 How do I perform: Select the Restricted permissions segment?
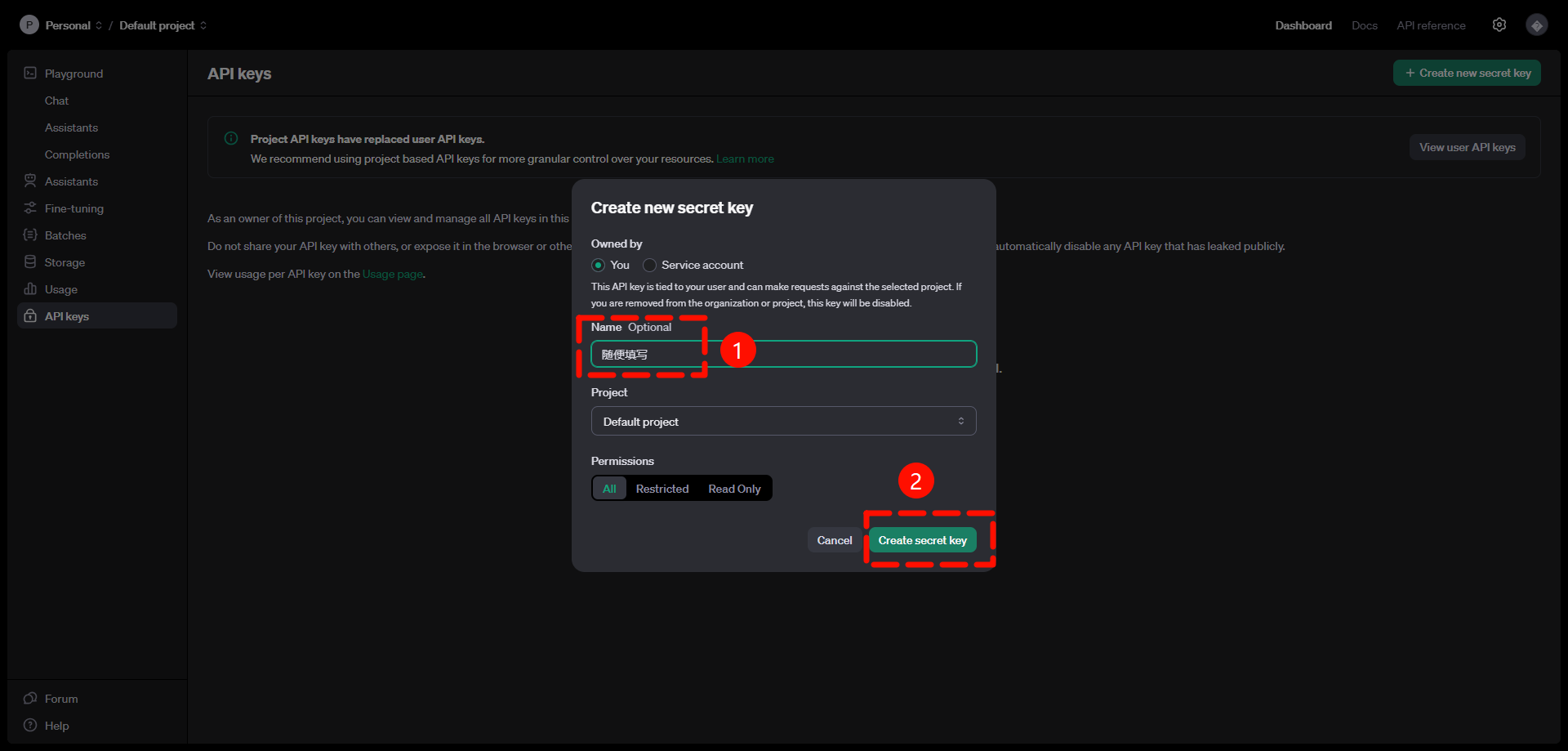click(661, 488)
